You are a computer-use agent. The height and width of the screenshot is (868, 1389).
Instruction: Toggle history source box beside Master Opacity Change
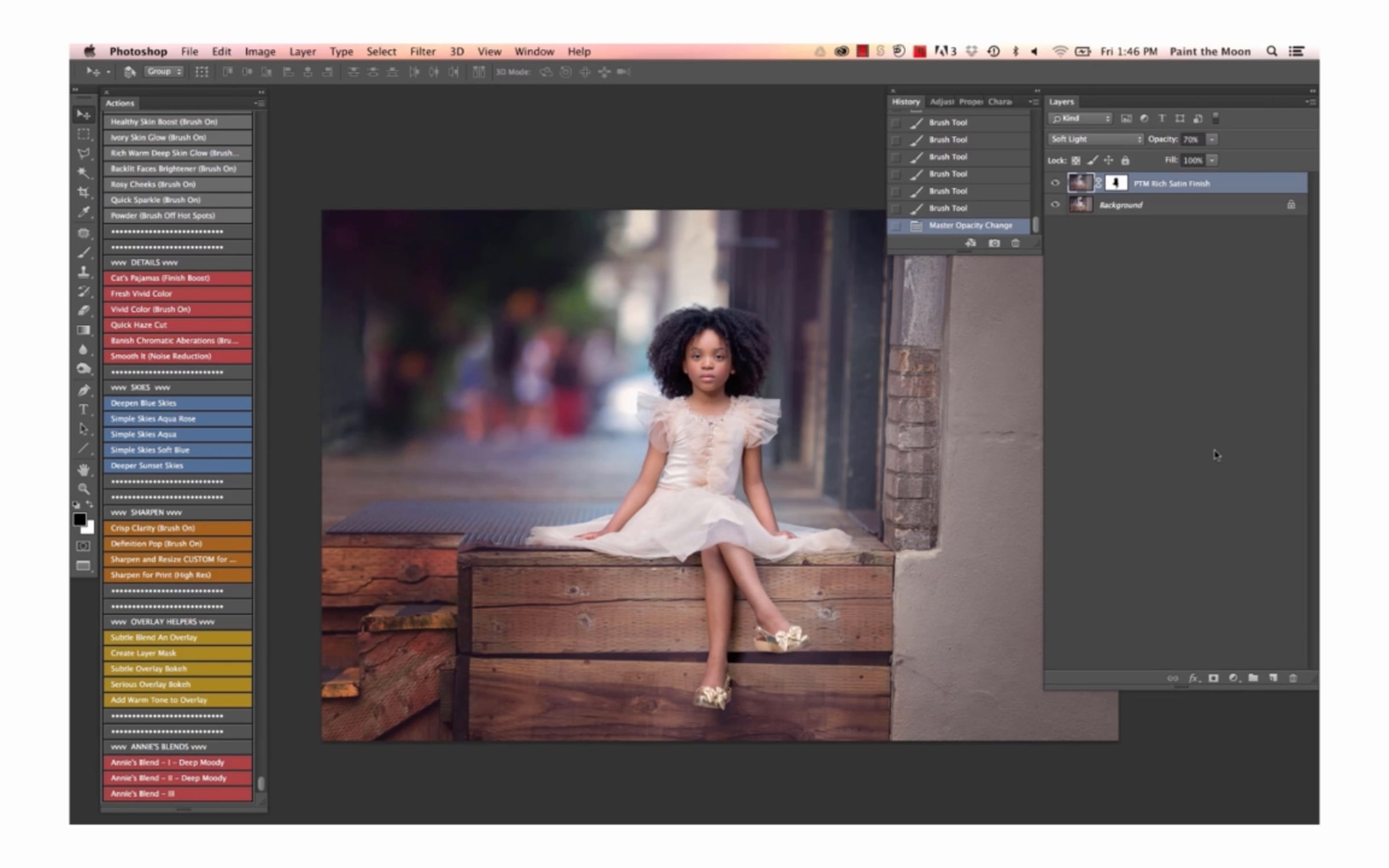[896, 226]
